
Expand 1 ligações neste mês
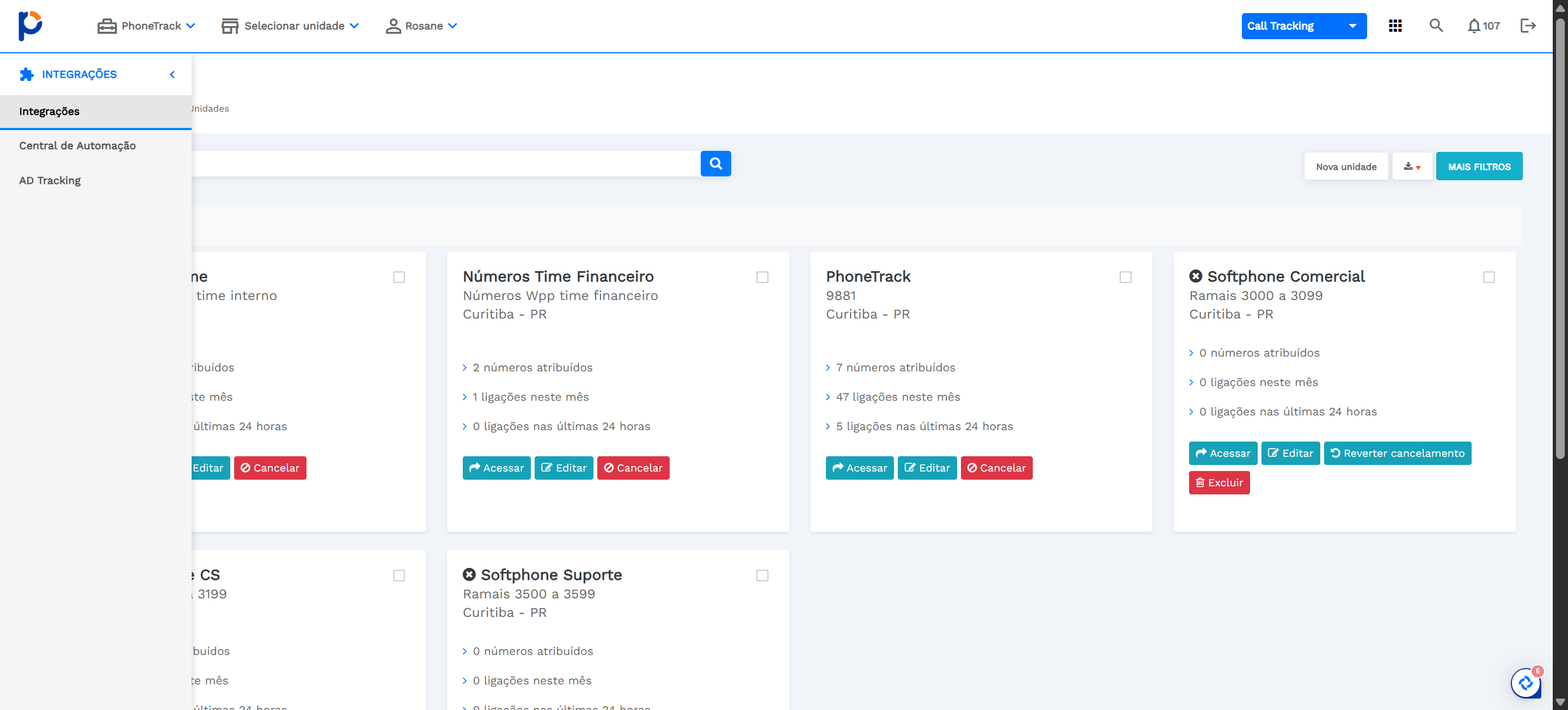[525, 396]
